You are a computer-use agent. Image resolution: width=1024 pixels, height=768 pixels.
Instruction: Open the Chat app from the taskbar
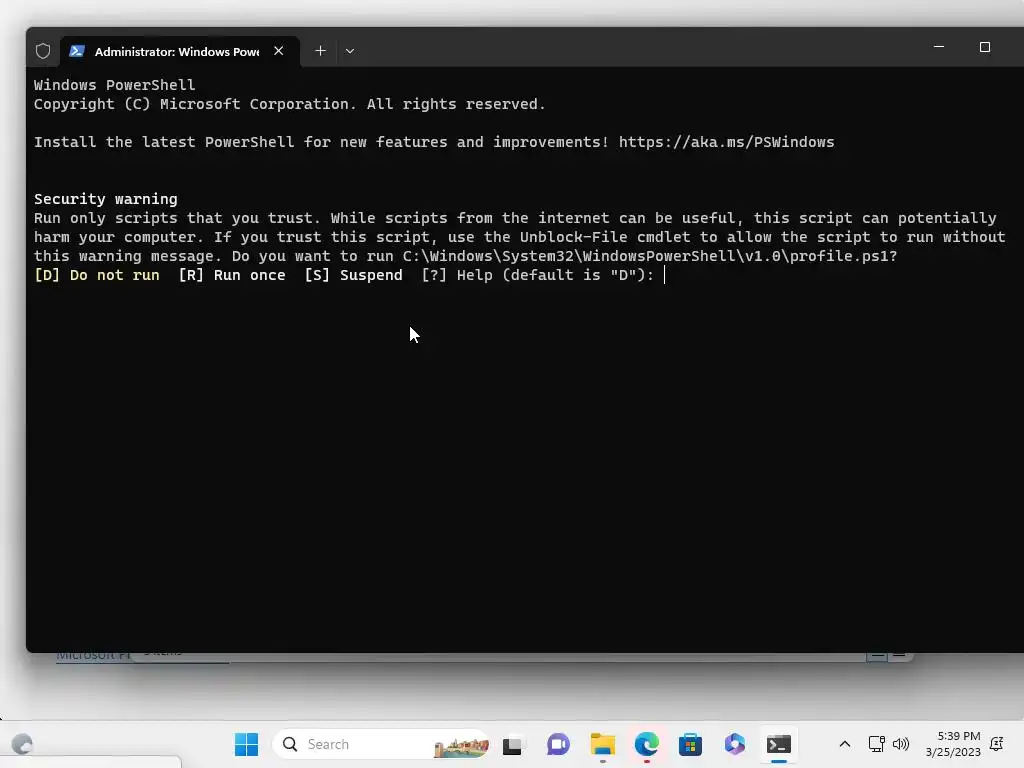558,744
